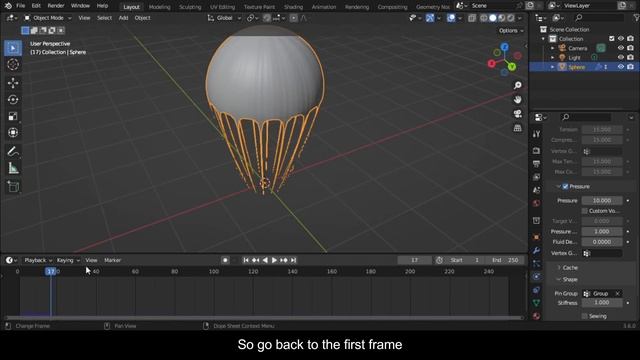The image size is (640, 360).
Task: Open the Modifier properties wrench tab
Action: pos(536,250)
